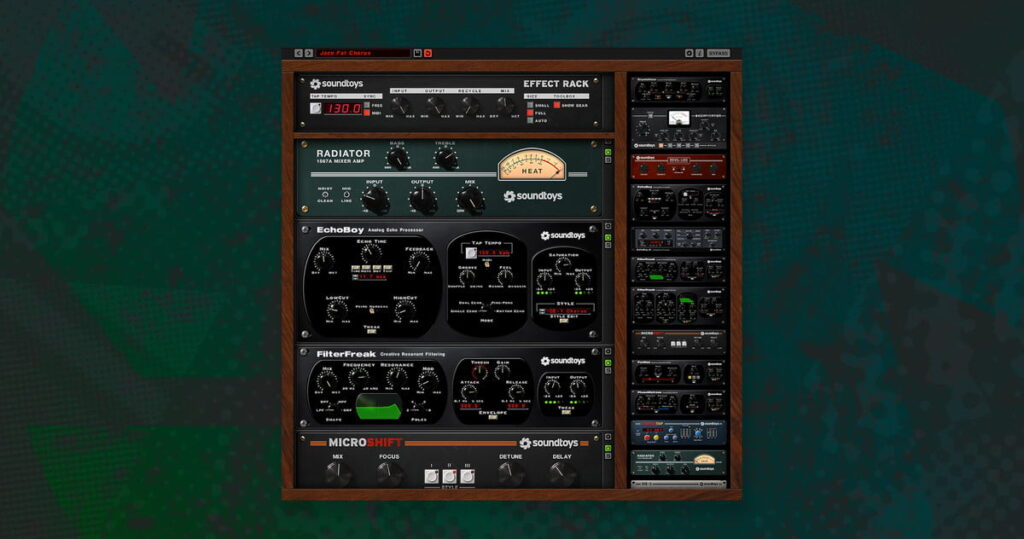The image size is (1024, 539).
Task: Go to next preset with right arrow
Action: [308, 53]
